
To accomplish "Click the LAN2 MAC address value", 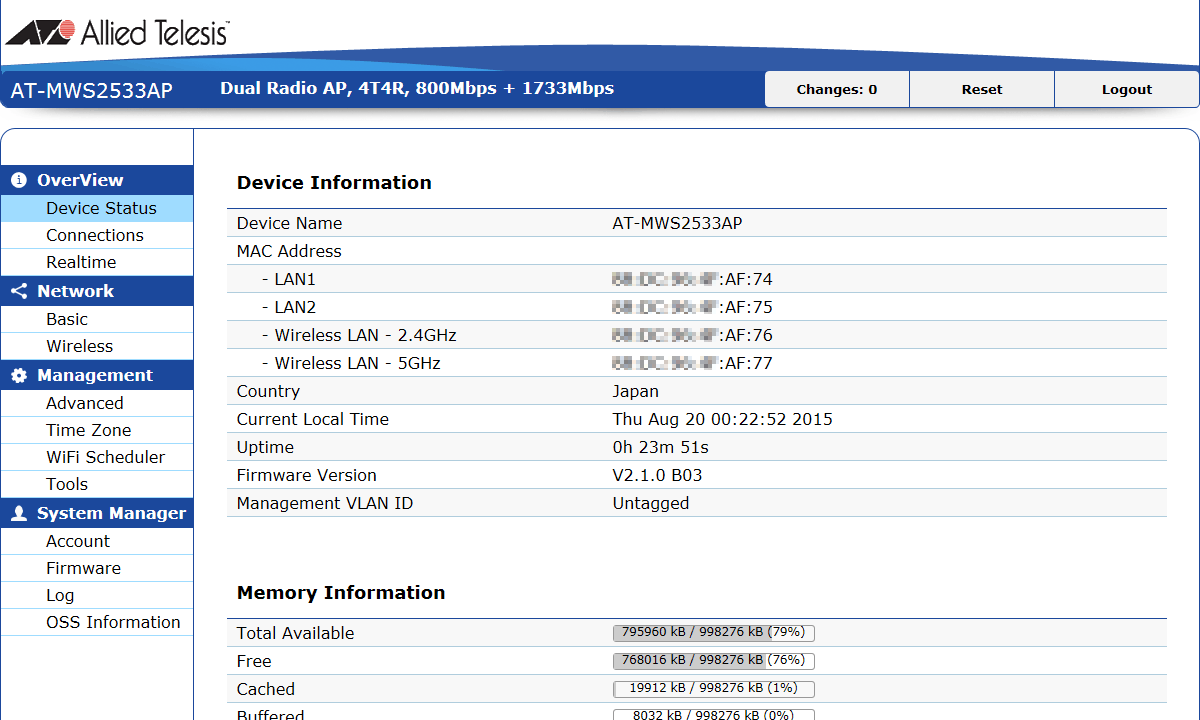I will click(692, 307).
